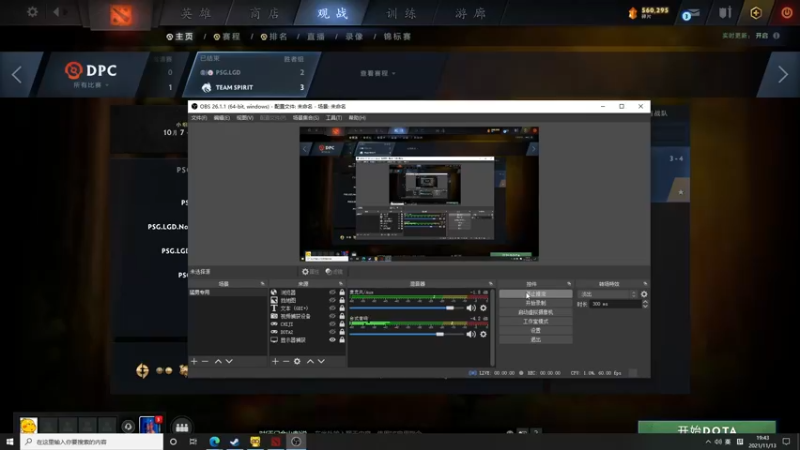Switch to the Learn tab in Dota
The height and width of the screenshot is (450, 800).
(402, 13)
